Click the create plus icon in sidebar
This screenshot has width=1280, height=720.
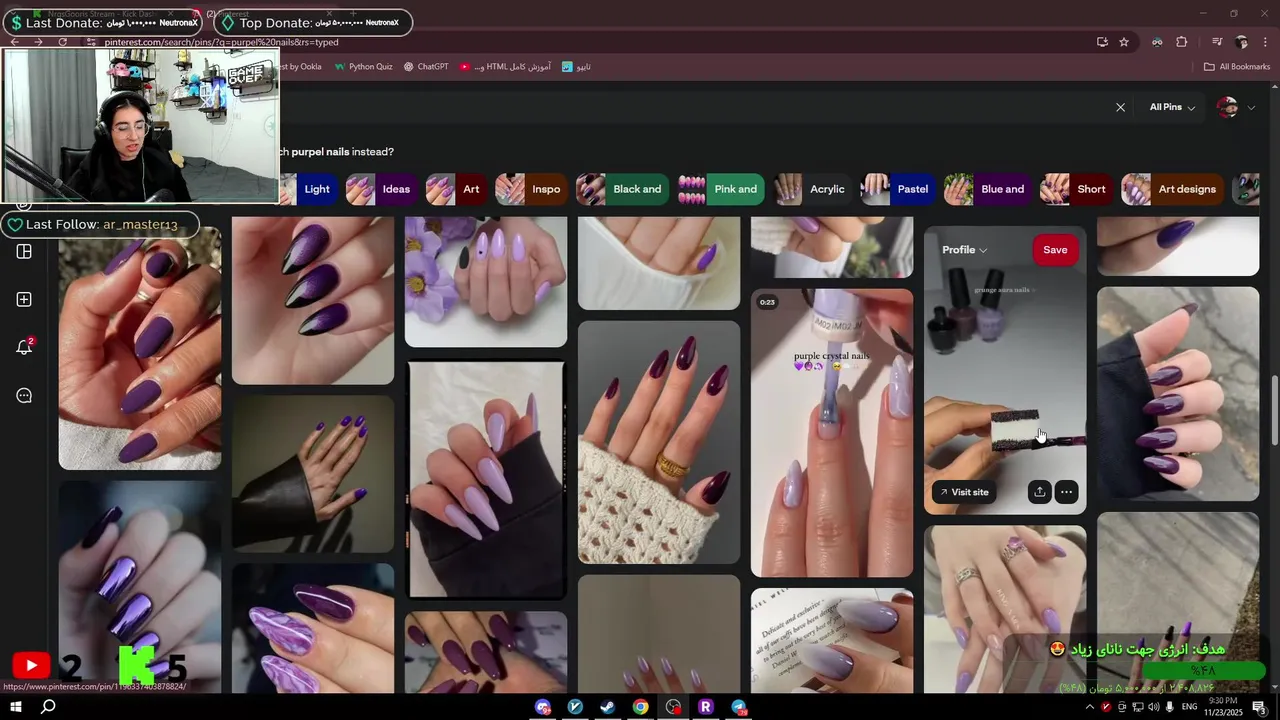[24, 299]
